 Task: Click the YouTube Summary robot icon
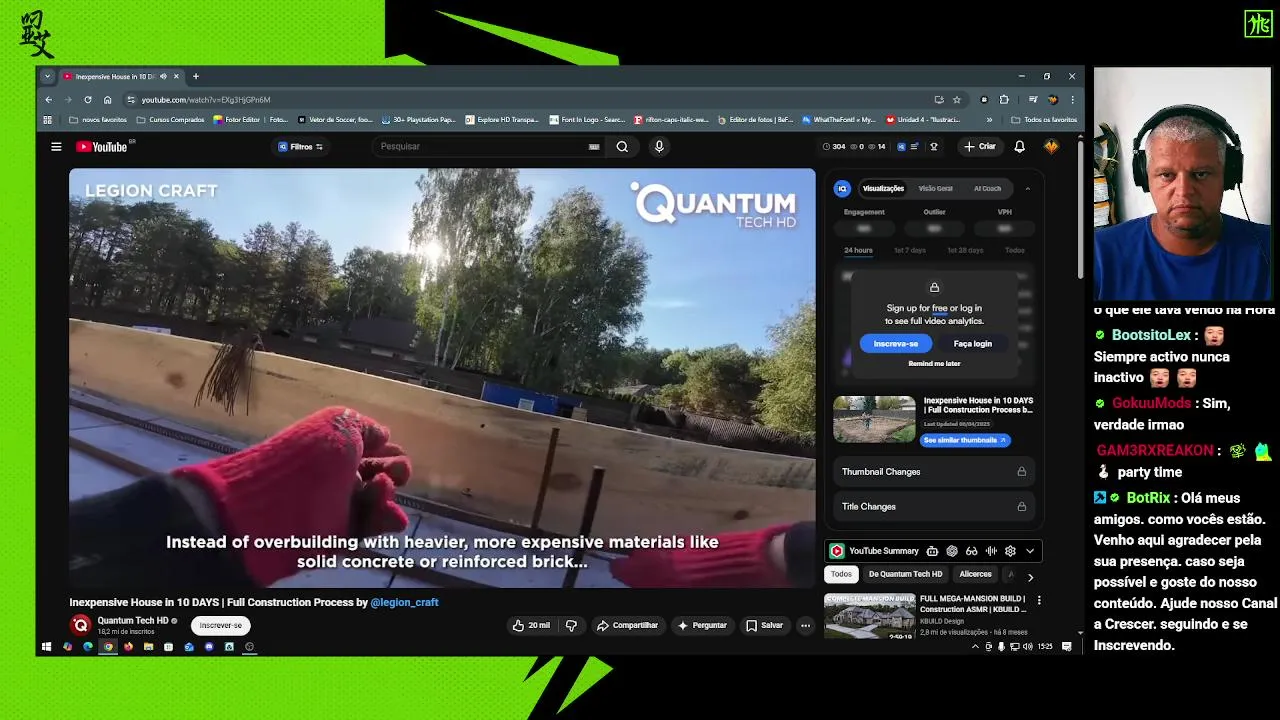click(932, 551)
